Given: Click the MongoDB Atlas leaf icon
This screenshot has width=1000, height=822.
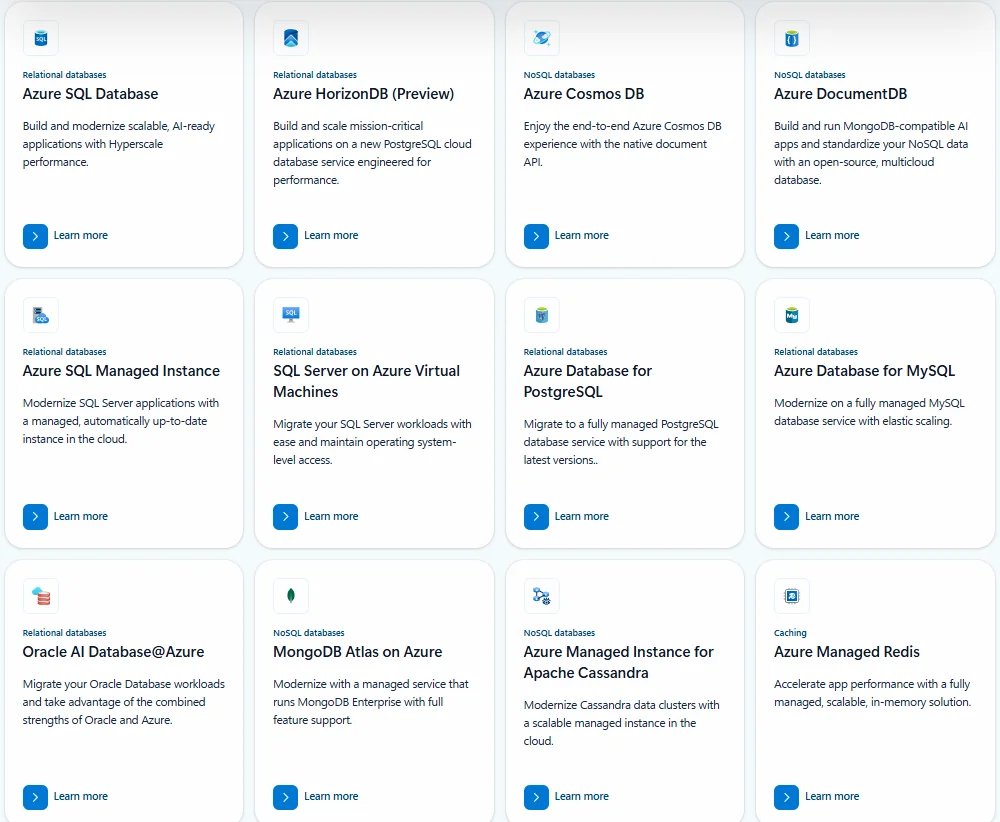Looking at the screenshot, I should pyautogui.click(x=291, y=596).
